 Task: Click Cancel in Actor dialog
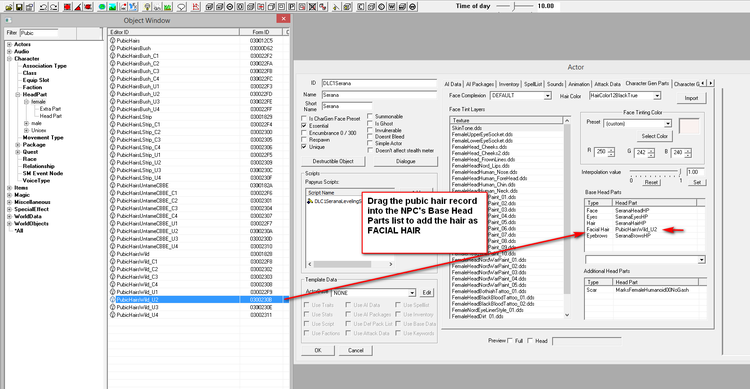click(x=355, y=351)
